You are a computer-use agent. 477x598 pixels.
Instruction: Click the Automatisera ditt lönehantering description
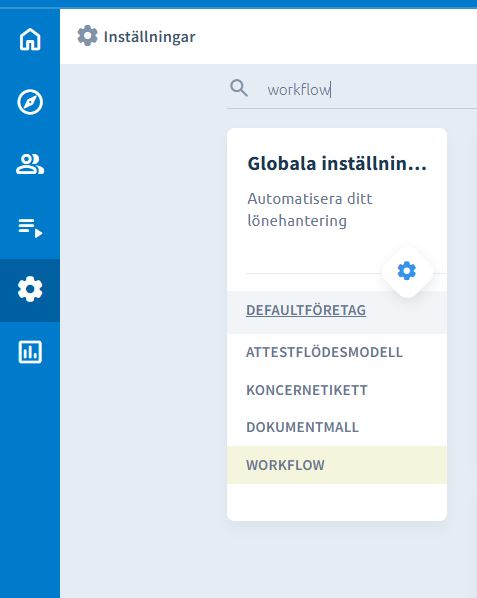click(310, 210)
